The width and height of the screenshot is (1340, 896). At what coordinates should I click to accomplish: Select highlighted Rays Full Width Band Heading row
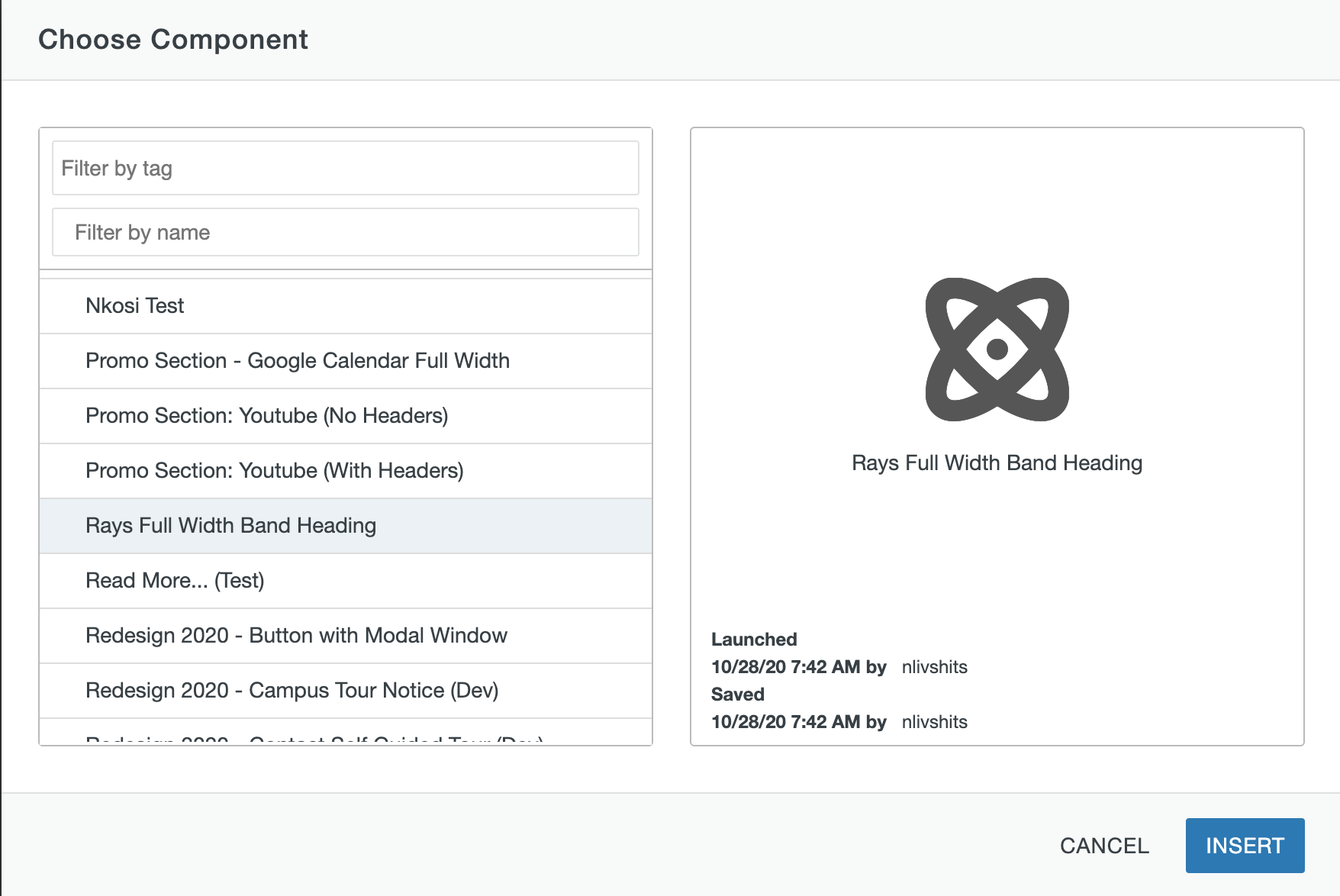[x=345, y=526]
